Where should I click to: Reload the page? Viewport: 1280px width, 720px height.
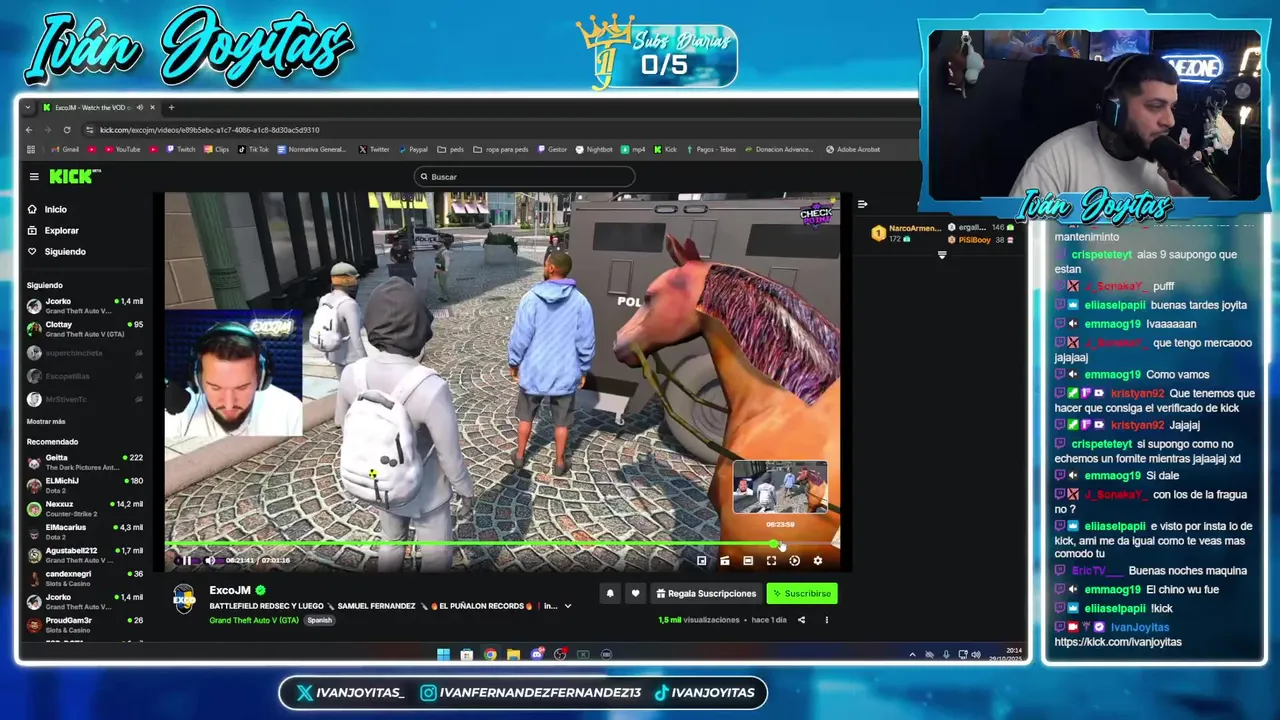pos(67,130)
